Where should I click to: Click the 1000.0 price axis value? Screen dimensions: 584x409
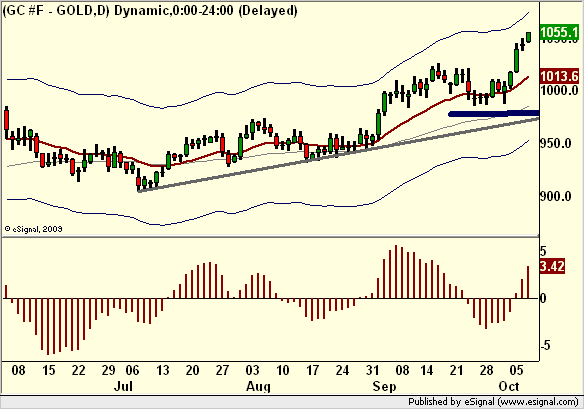(x=560, y=90)
